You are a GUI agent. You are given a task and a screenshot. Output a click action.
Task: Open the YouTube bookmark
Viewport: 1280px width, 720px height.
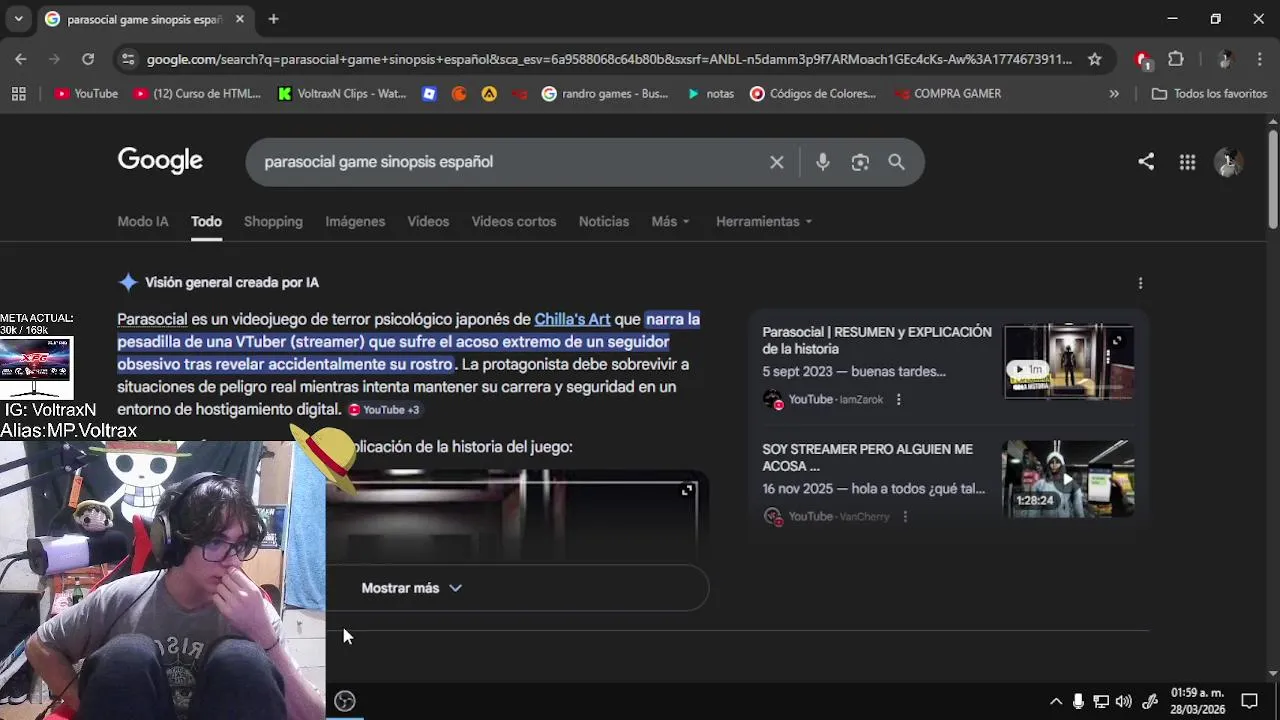coord(86,94)
